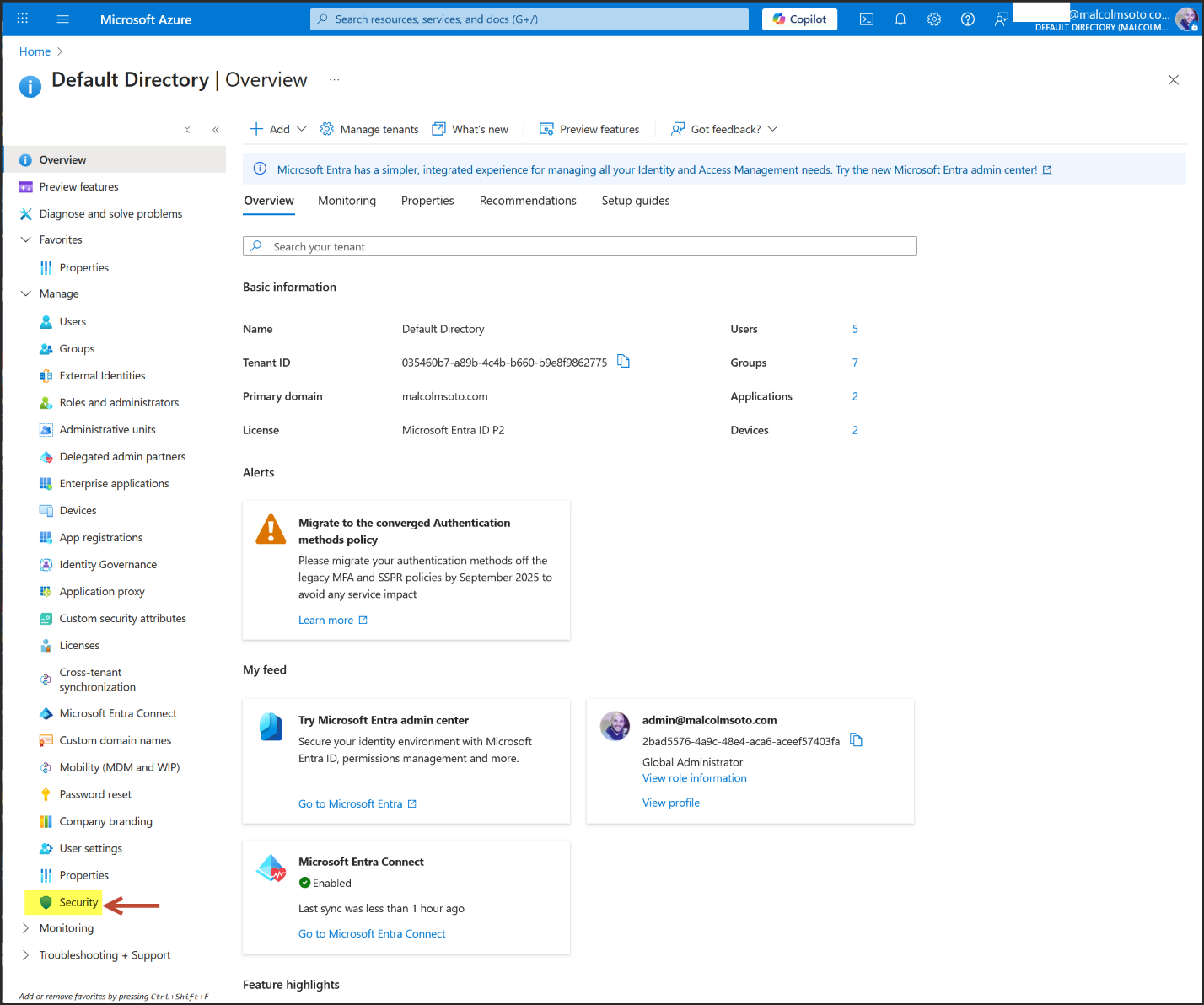Click the feedback icon in top bar
Viewport: 1204px width, 1005px height.
(1001, 19)
